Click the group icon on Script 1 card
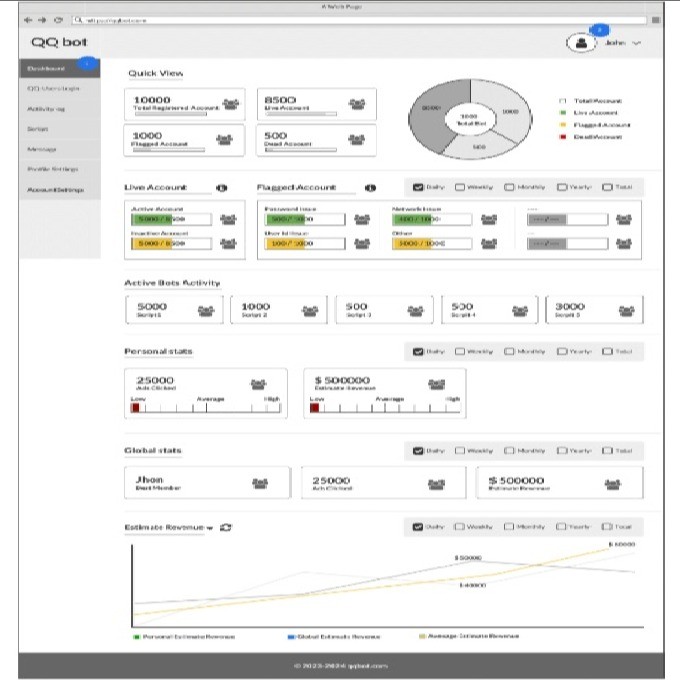Screen dimensions: 680x680 point(206,310)
